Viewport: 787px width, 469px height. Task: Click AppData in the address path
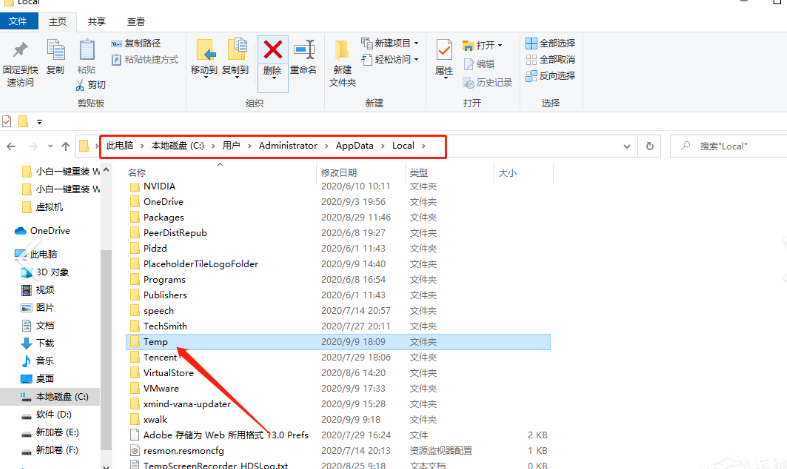coord(354,146)
